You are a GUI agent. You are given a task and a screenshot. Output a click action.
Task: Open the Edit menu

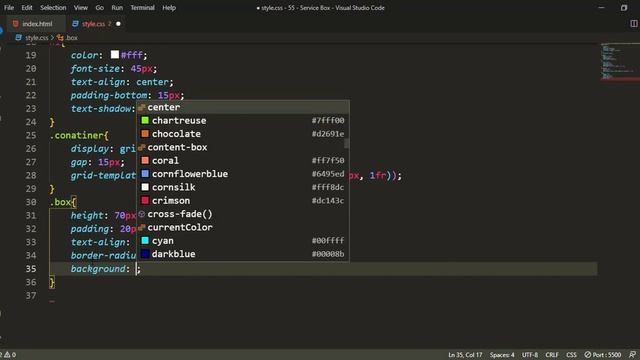27,8
